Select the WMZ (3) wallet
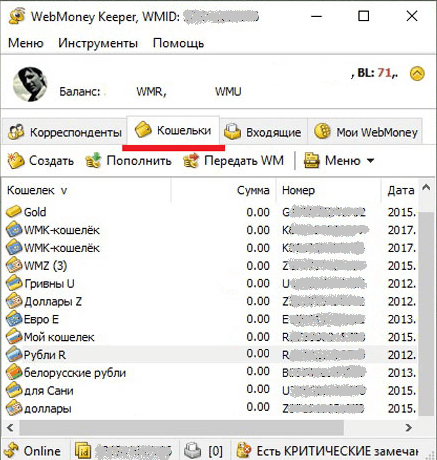 click(210, 266)
